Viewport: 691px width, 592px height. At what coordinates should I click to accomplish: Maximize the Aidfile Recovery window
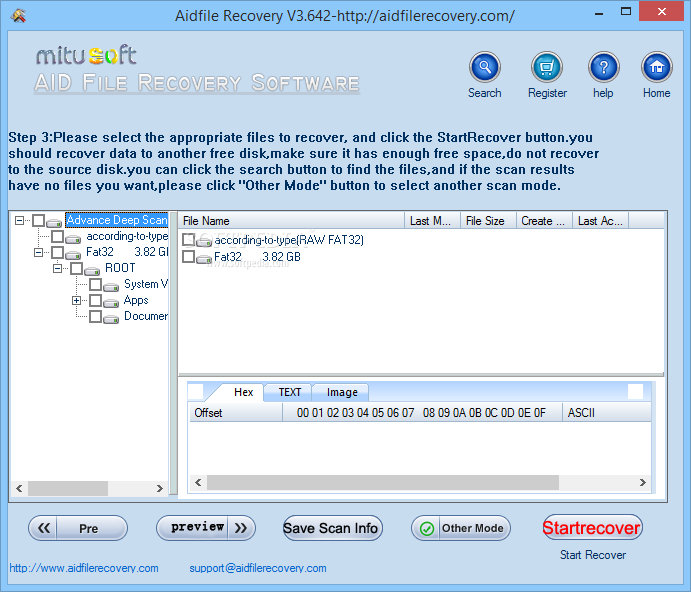[x=626, y=12]
